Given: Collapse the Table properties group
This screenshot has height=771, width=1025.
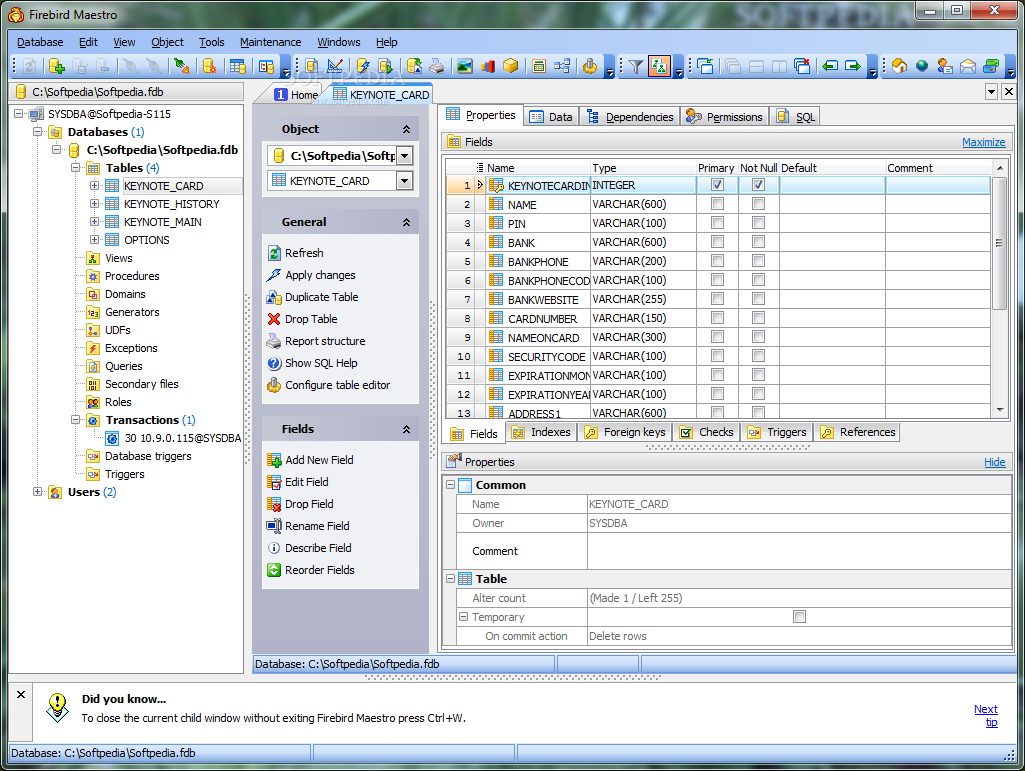Looking at the screenshot, I should tap(450, 579).
